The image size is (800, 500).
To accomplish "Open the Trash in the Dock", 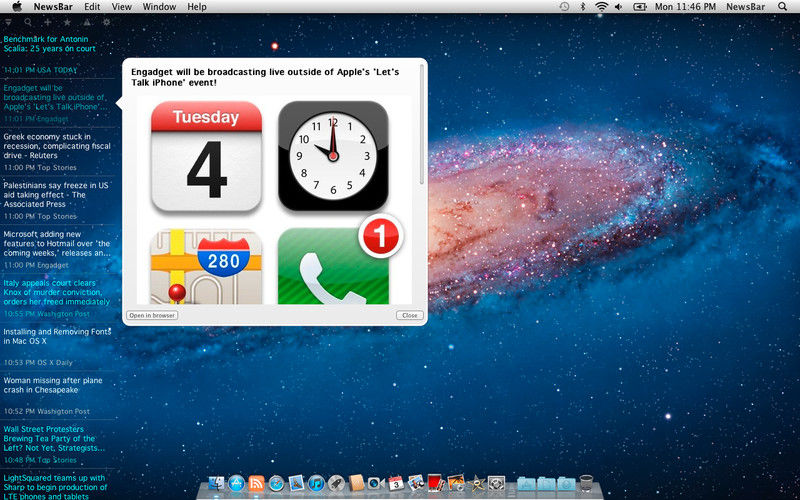I will point(586,483).
